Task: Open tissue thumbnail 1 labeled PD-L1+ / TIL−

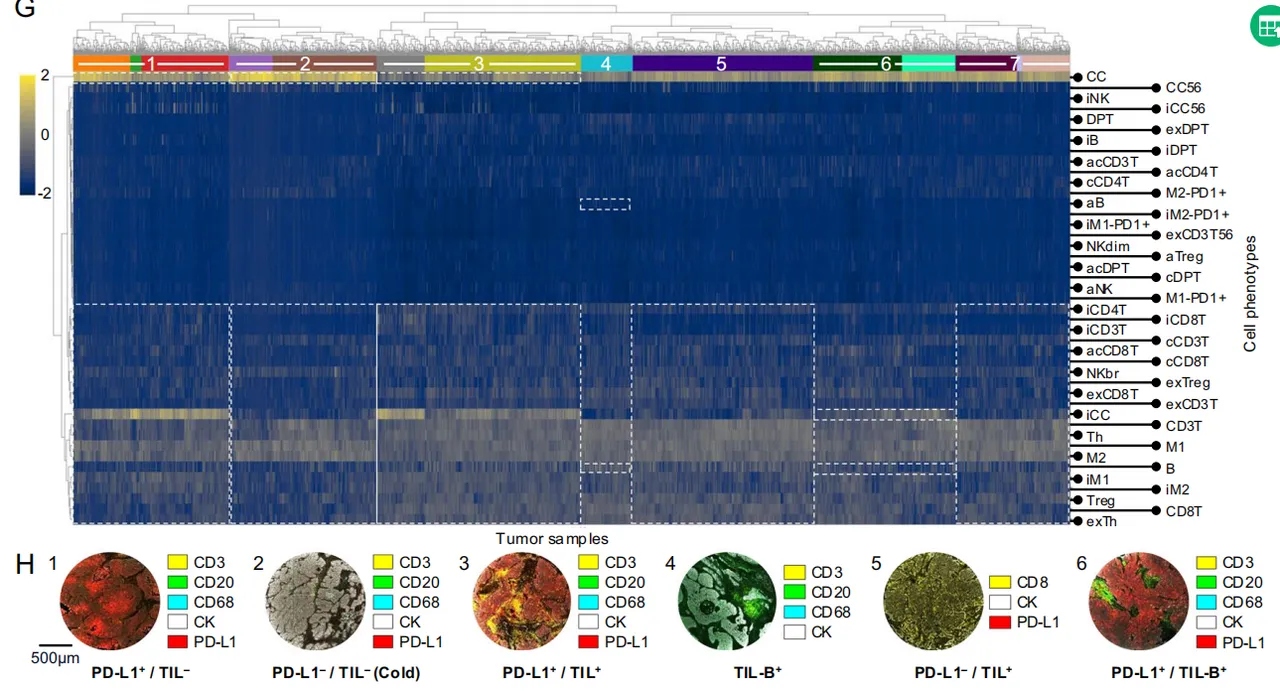Action: (110, 602)
